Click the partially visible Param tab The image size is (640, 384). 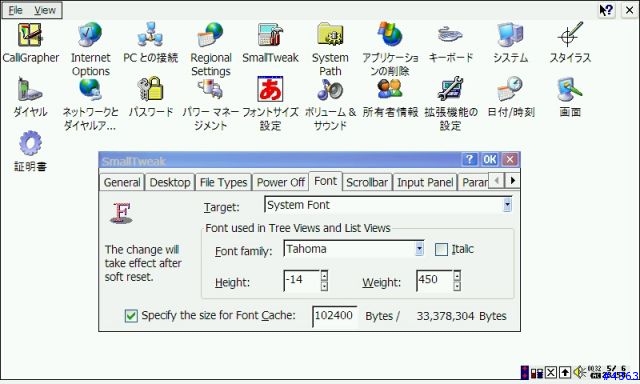(473, 182)
